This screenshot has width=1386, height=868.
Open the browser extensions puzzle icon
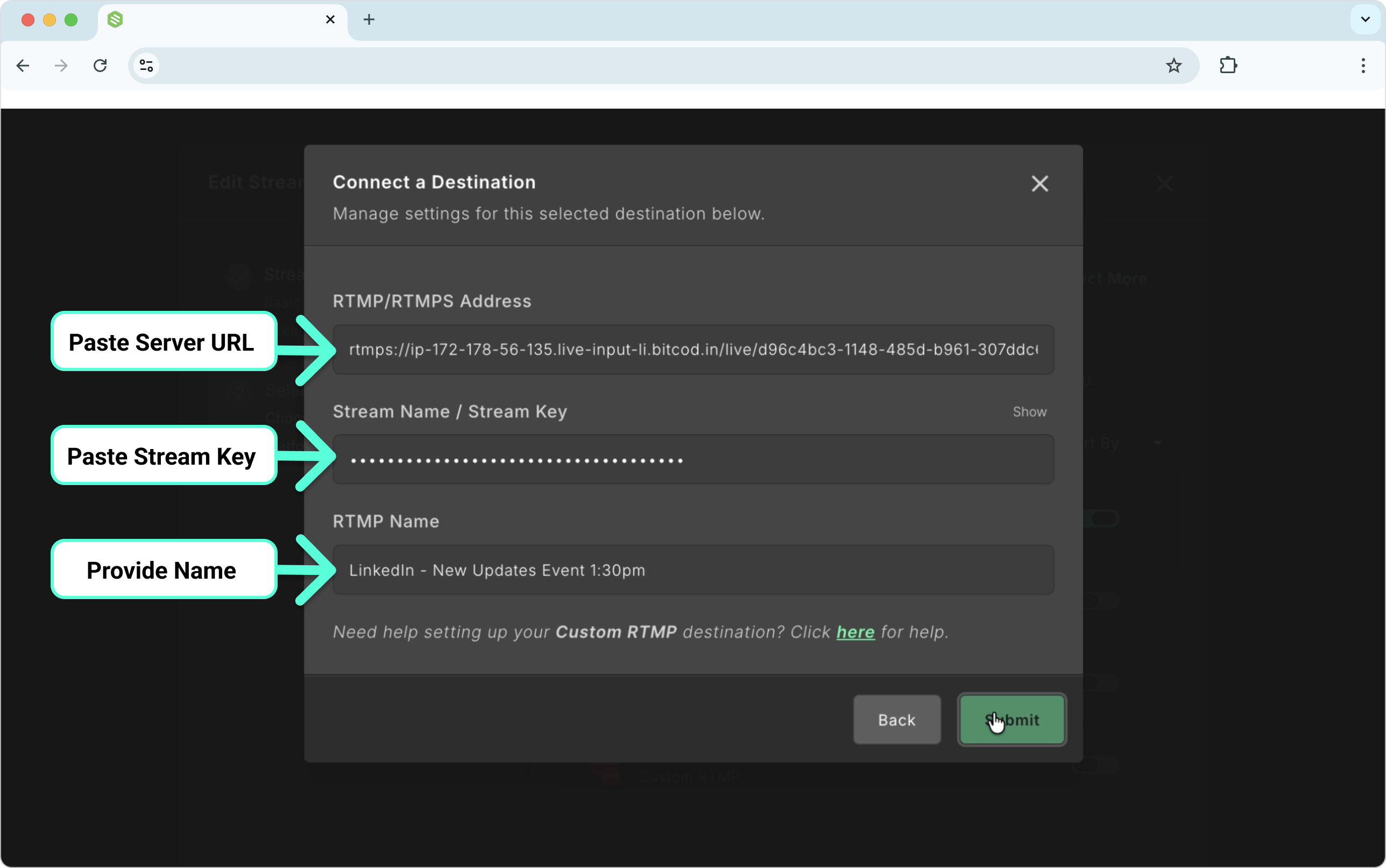click(1227, 66)
